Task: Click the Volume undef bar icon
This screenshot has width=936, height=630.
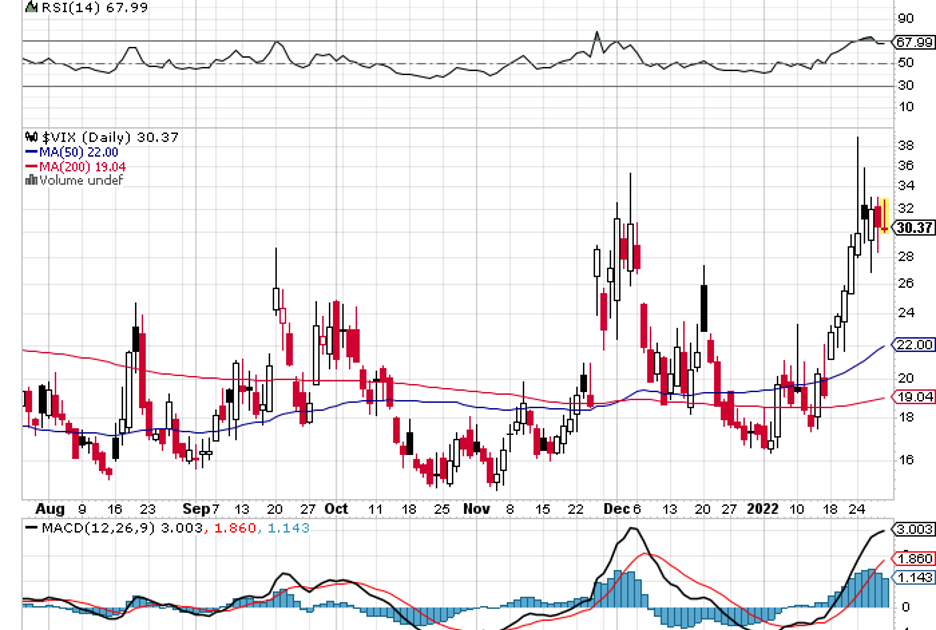Action: (x=31, y=180)
